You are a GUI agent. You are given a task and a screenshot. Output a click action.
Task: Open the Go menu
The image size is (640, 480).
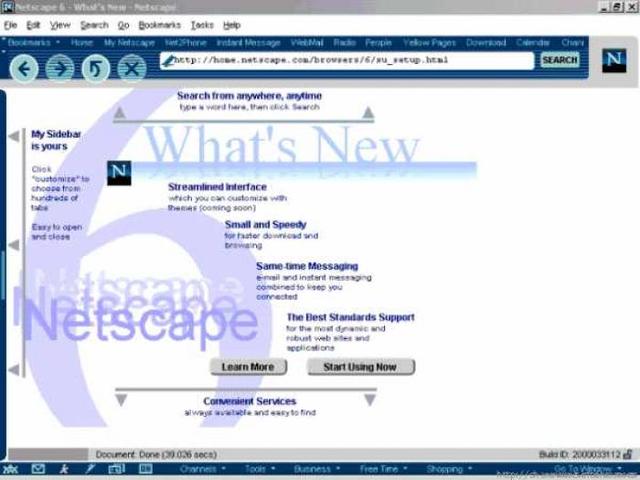click(x=124, y=25)
